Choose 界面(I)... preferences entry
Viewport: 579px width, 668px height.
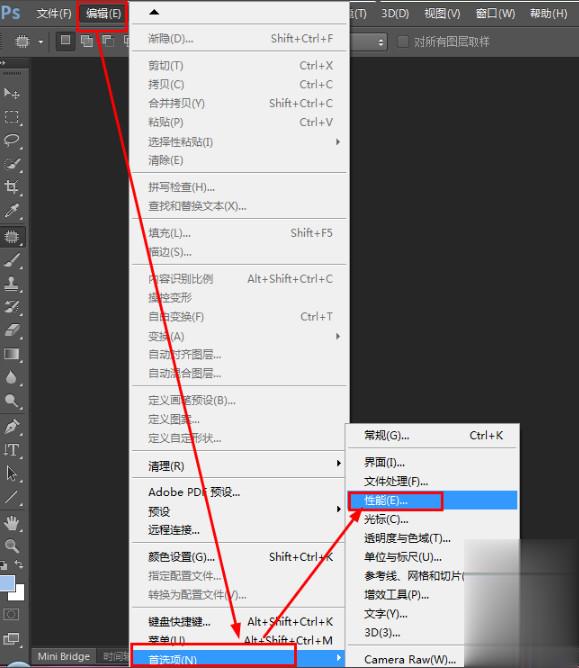tap(433, 462)
